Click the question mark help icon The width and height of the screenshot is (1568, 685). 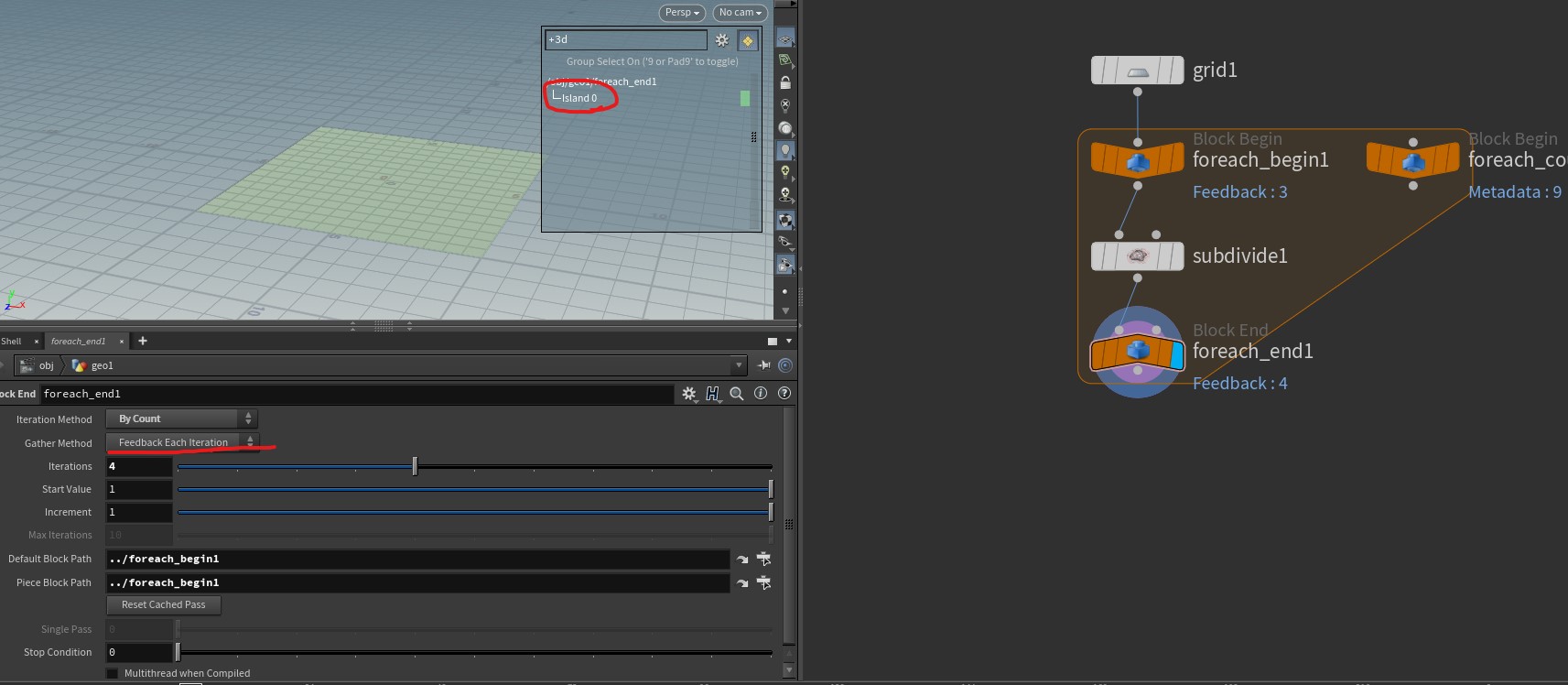(x=784, y=393)
